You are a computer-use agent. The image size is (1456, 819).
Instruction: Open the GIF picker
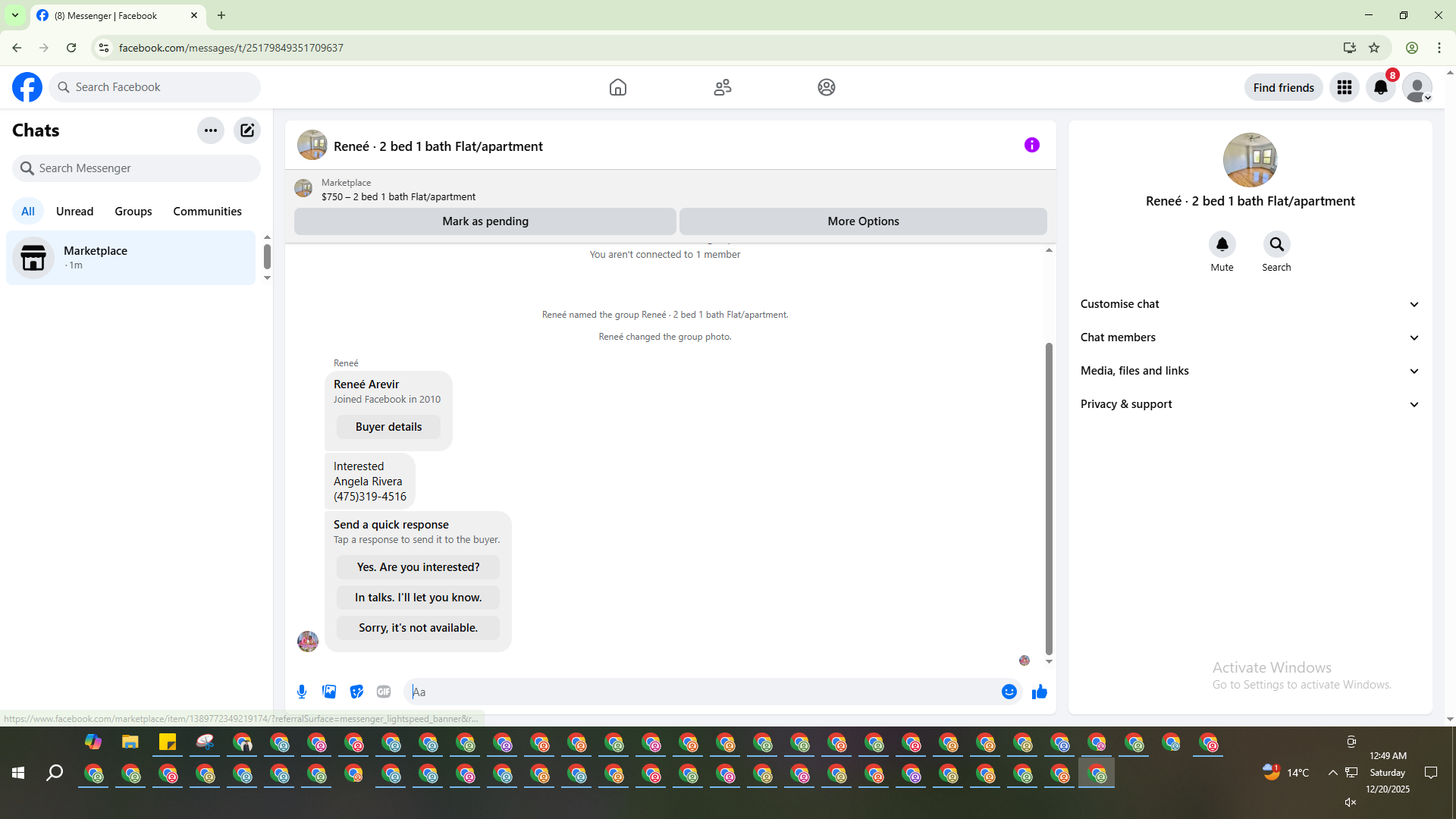[x=384, y=692]
